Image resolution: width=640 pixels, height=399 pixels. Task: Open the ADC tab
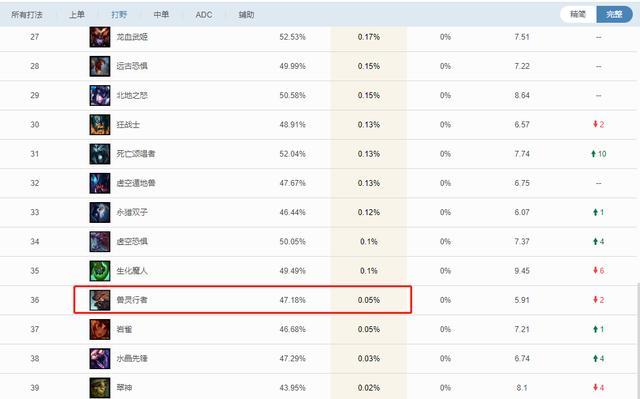[204, 15]
